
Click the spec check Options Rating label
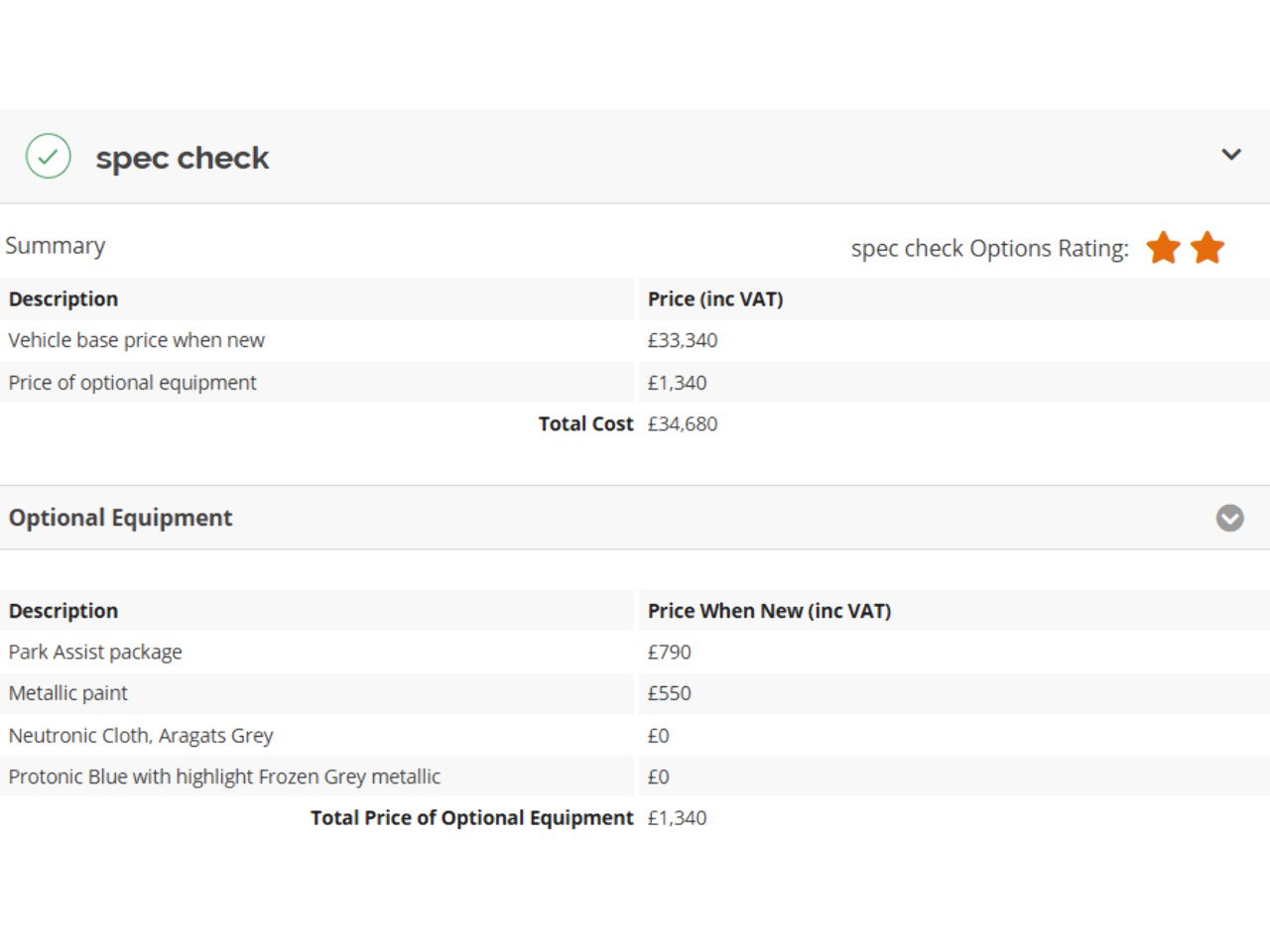tap(989, 248)
